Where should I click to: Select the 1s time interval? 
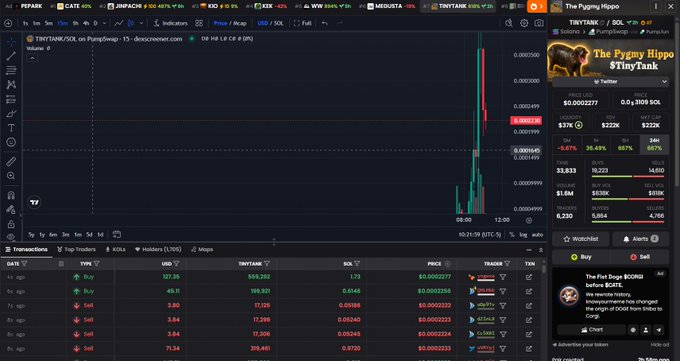pyautogui.click(x=25, y=23)
